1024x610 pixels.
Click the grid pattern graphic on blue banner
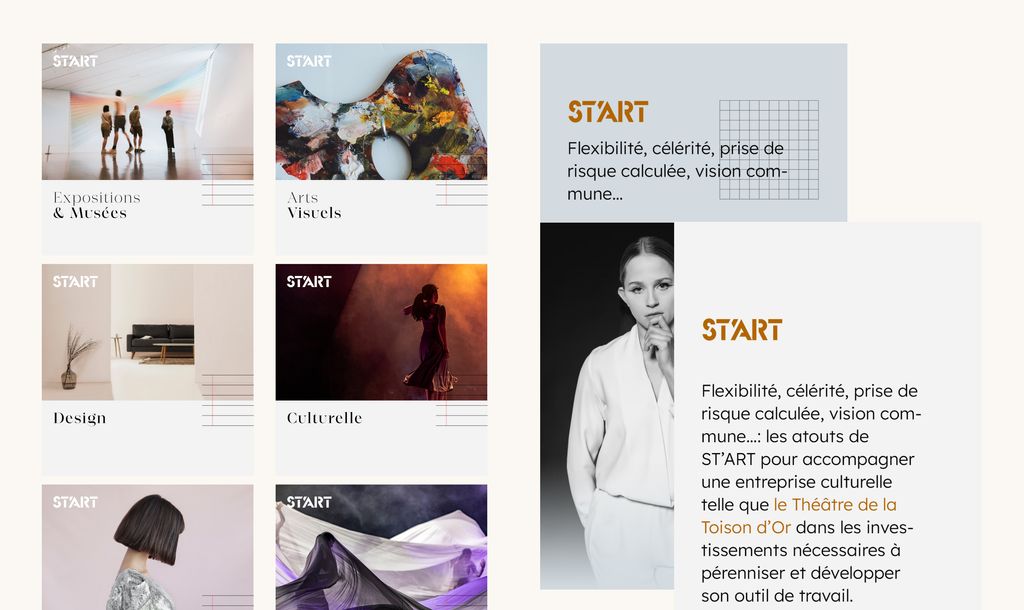click(x=769, y=150)
